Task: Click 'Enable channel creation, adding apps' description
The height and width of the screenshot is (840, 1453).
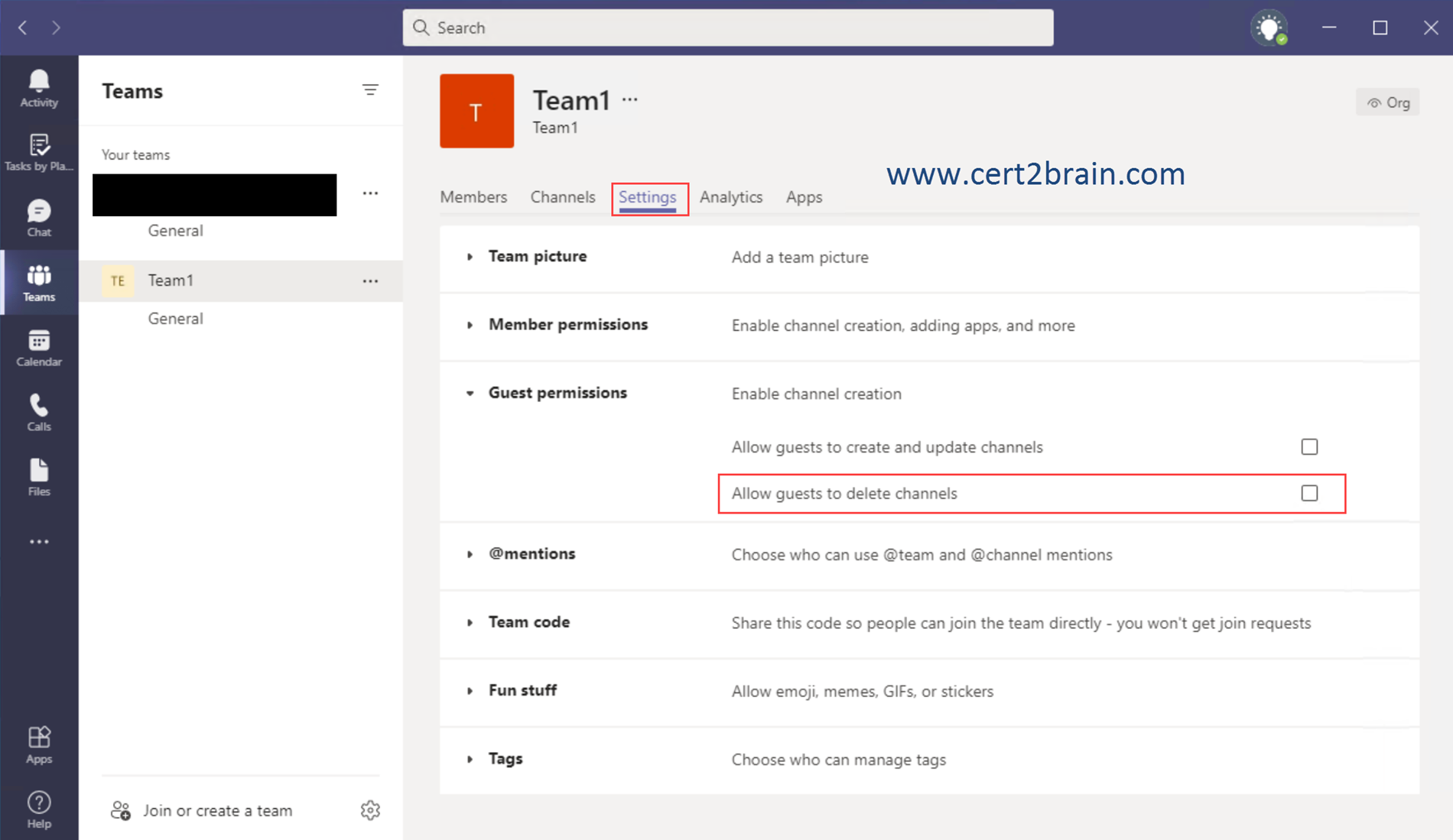Action: click(903, 326)
